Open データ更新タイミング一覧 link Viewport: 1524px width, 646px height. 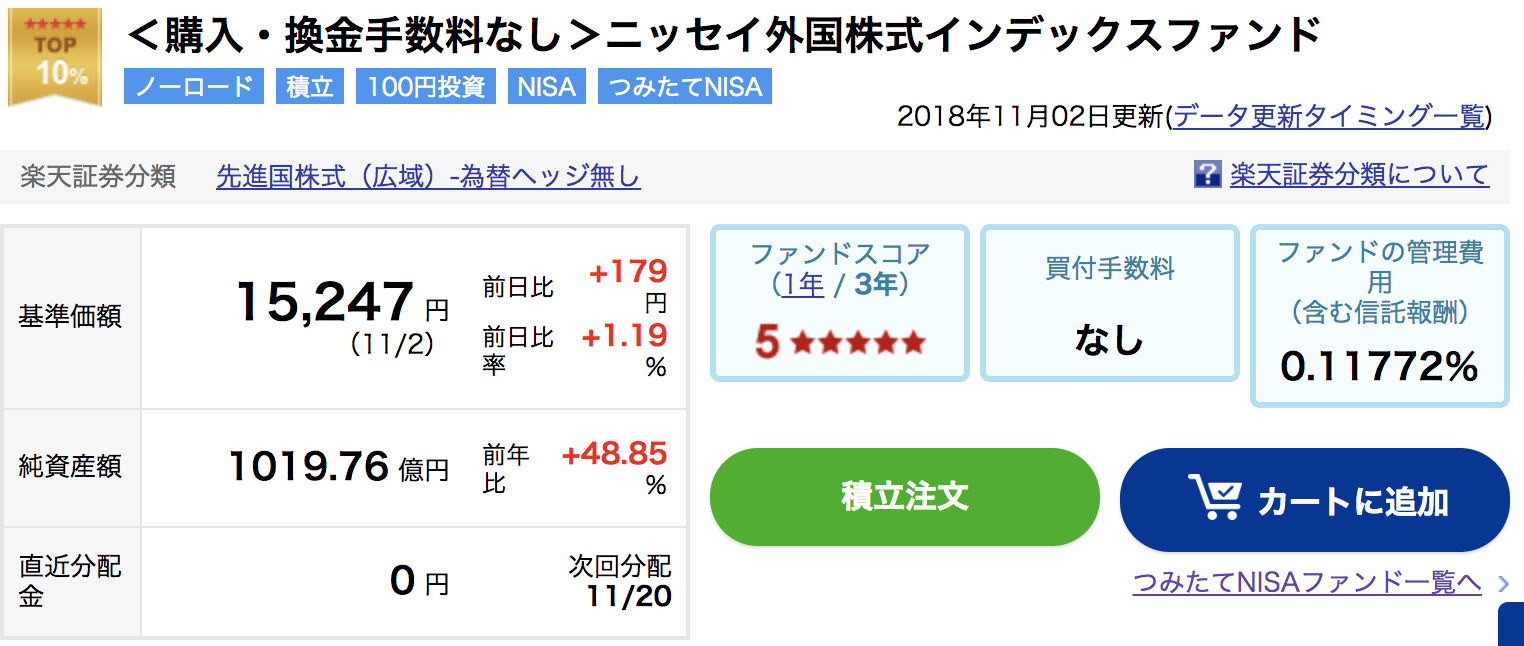point(1329,116)
